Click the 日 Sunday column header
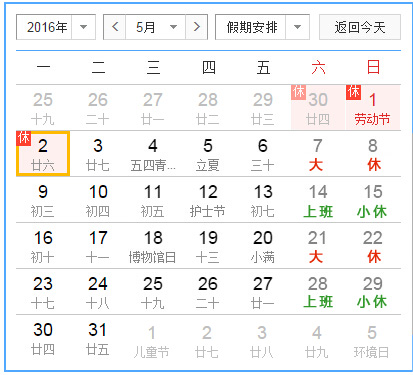Image resolution: width=413 pixels, height=375 pixels. click(373, 68)
